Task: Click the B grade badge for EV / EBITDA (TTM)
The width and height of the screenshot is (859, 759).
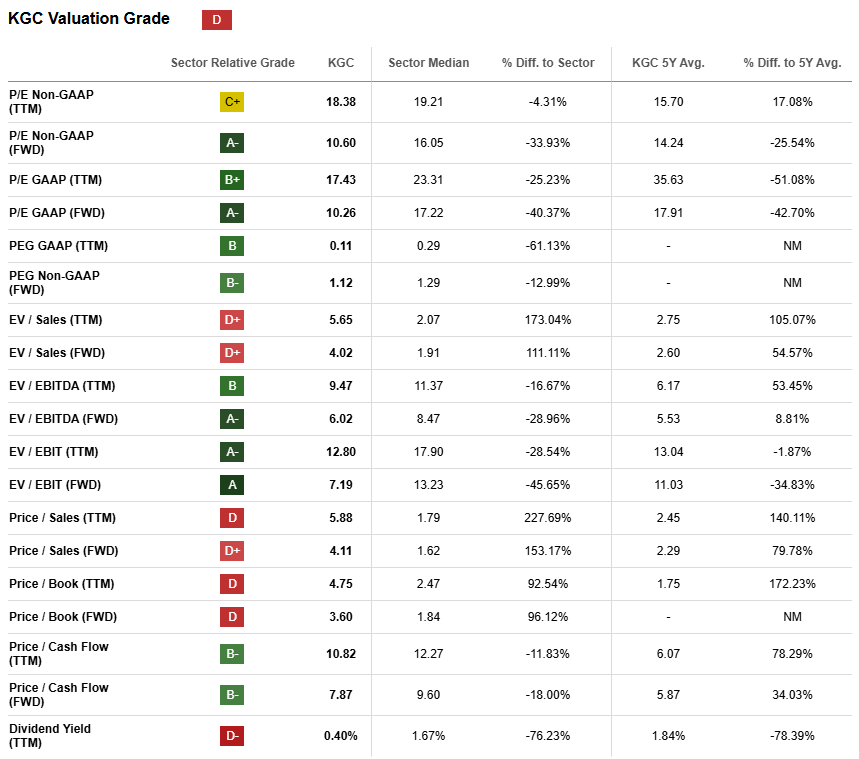Action: [x=232, y=386]
